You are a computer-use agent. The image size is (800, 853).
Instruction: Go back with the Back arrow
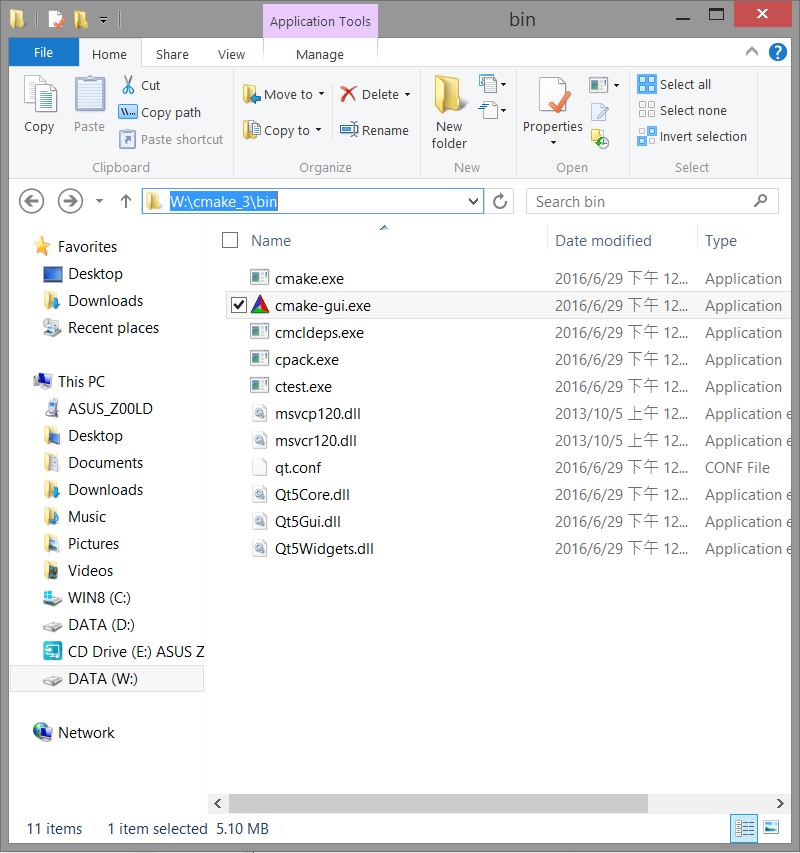pos(32,201)
